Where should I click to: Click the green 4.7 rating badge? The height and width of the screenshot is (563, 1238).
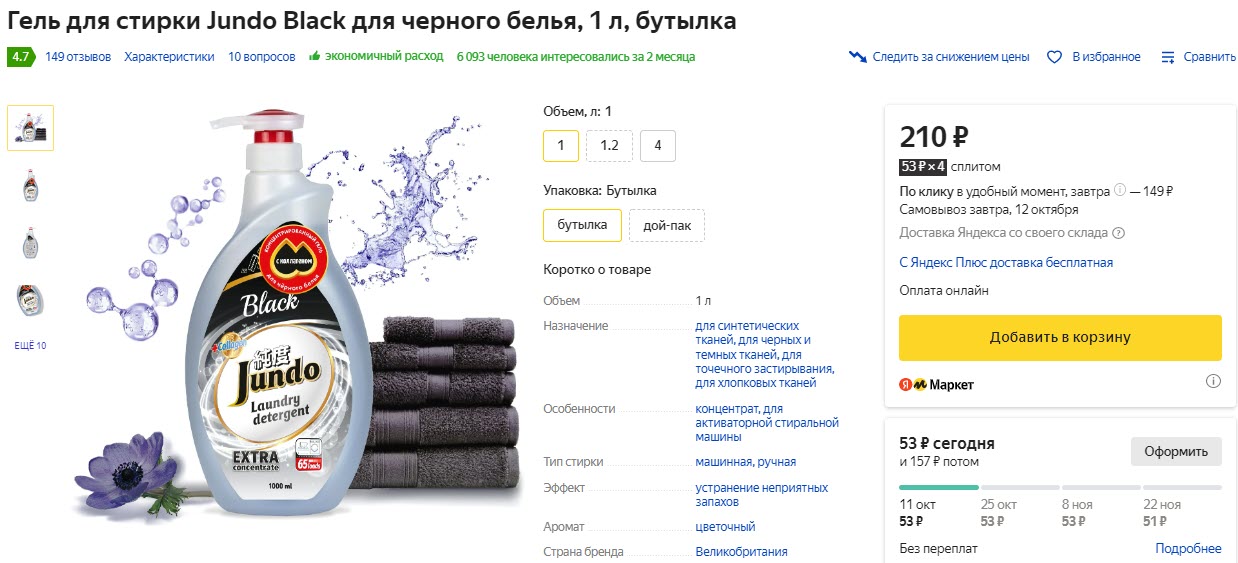21,57
